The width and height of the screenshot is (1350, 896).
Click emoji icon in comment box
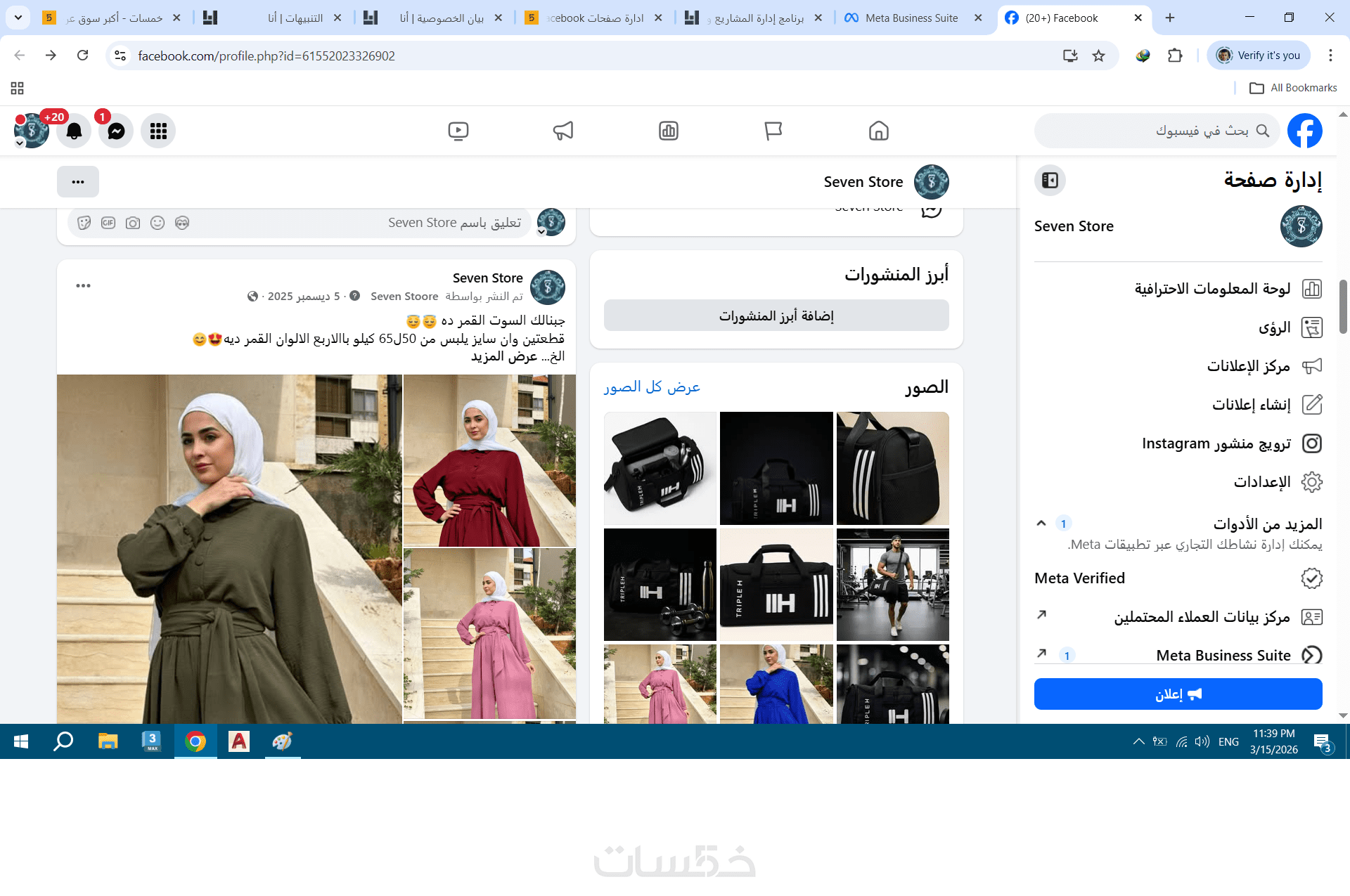(157, 223)
